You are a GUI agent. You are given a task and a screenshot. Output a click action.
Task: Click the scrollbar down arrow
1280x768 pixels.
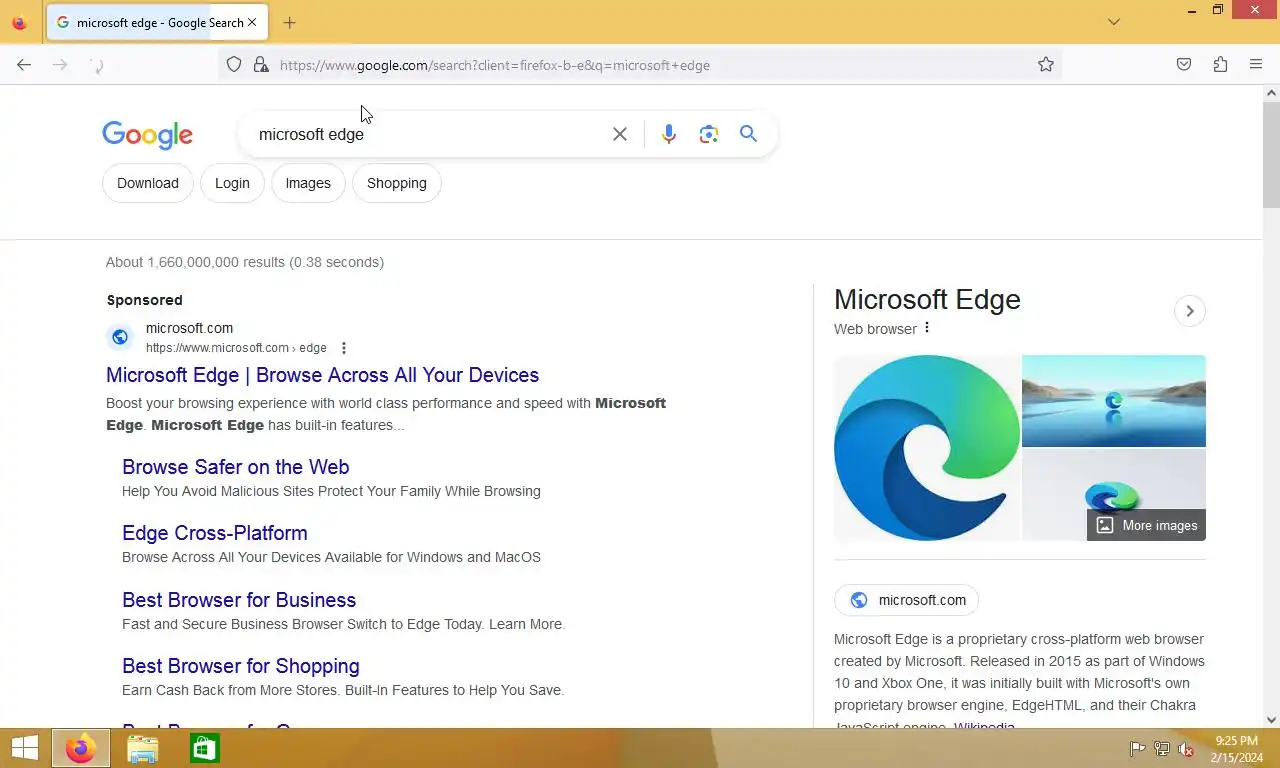[x=1271, y=719]
